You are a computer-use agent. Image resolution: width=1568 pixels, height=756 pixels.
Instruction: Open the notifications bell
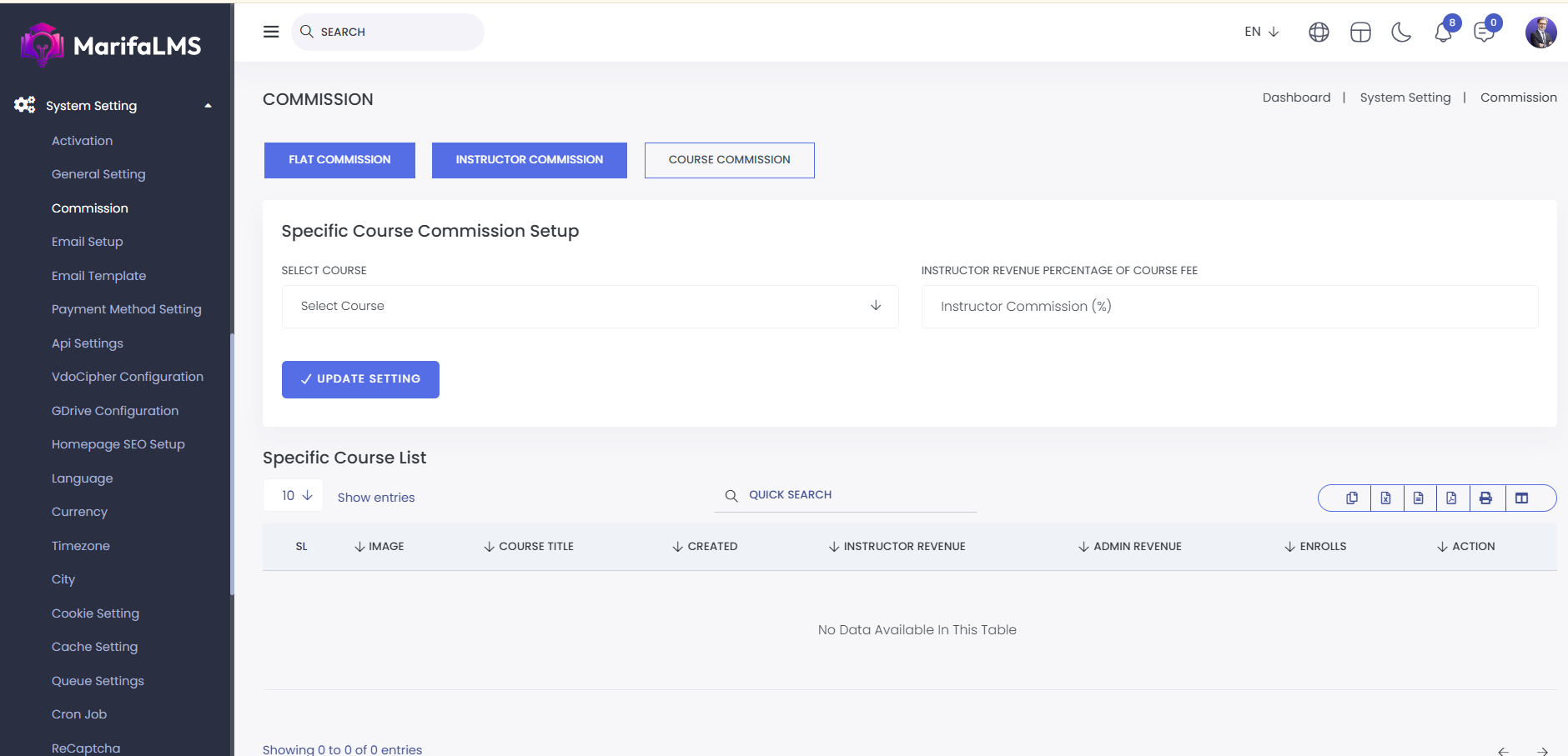[1443, 33]
